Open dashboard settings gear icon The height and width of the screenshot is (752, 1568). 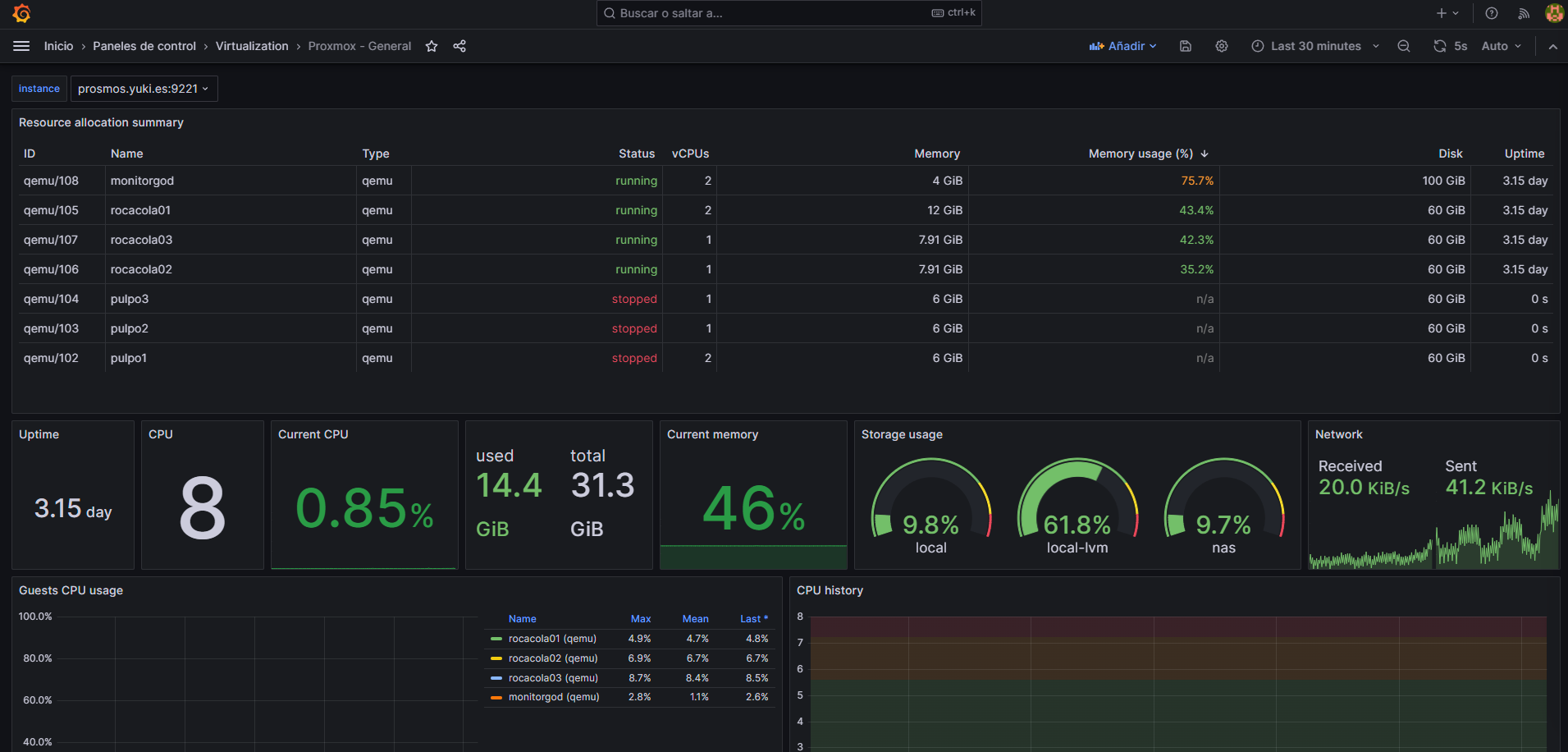(1222, 46)
